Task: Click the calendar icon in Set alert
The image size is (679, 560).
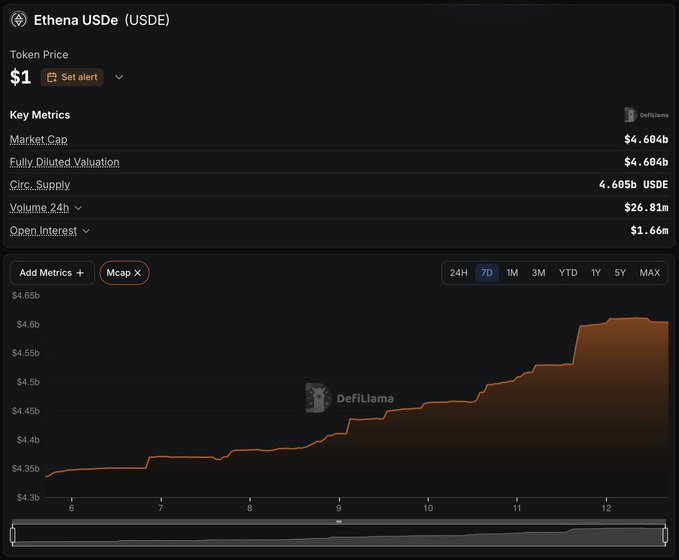Action: pos(52,78)
